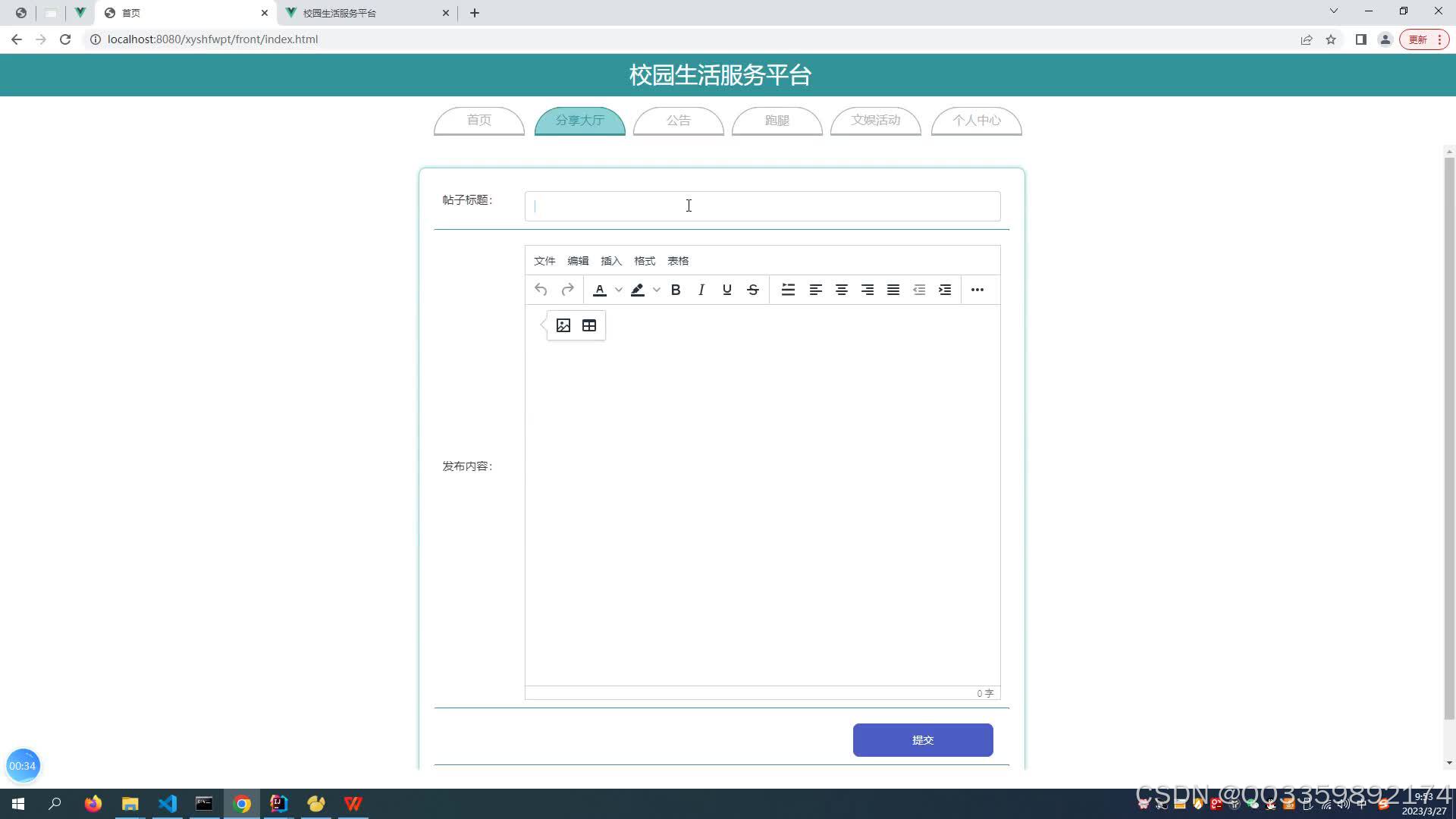Open the 公告 navigation tab
Image resolution: width=1456 pixels, height=819 pixels.
click(679, 121)
